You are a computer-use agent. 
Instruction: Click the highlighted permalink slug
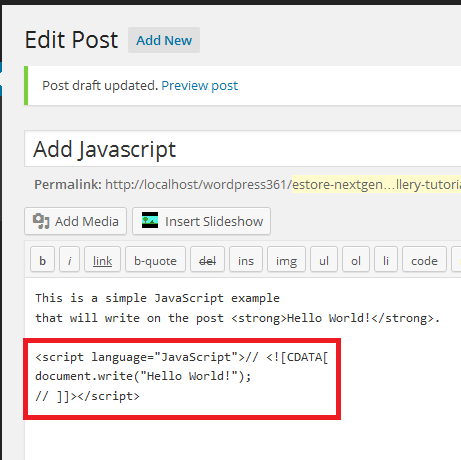(376, 184)
